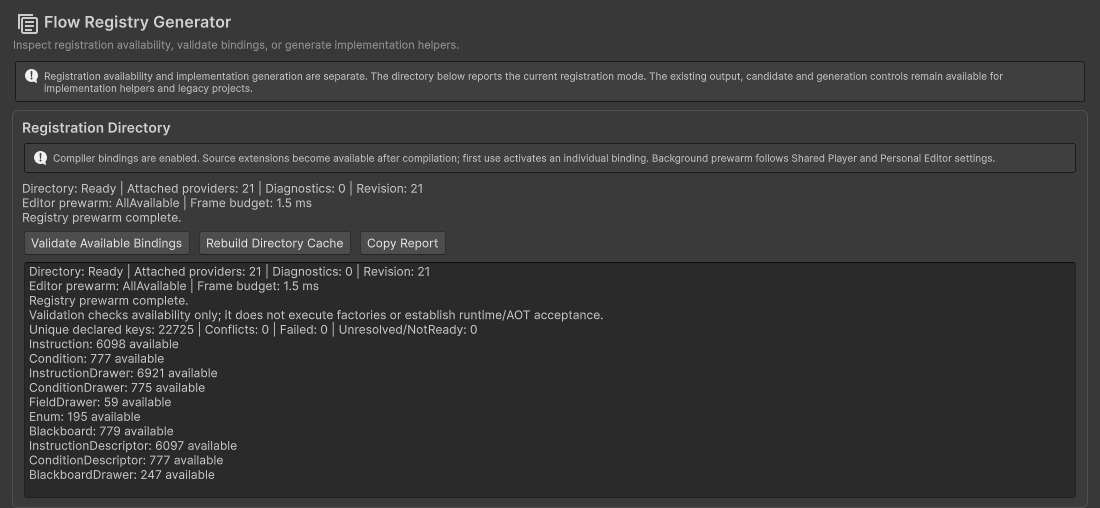Select 'BlackboardDrawer: 247 available' line
The image size is (1100, 508).
pyautogui.click(x=122, y=475)
